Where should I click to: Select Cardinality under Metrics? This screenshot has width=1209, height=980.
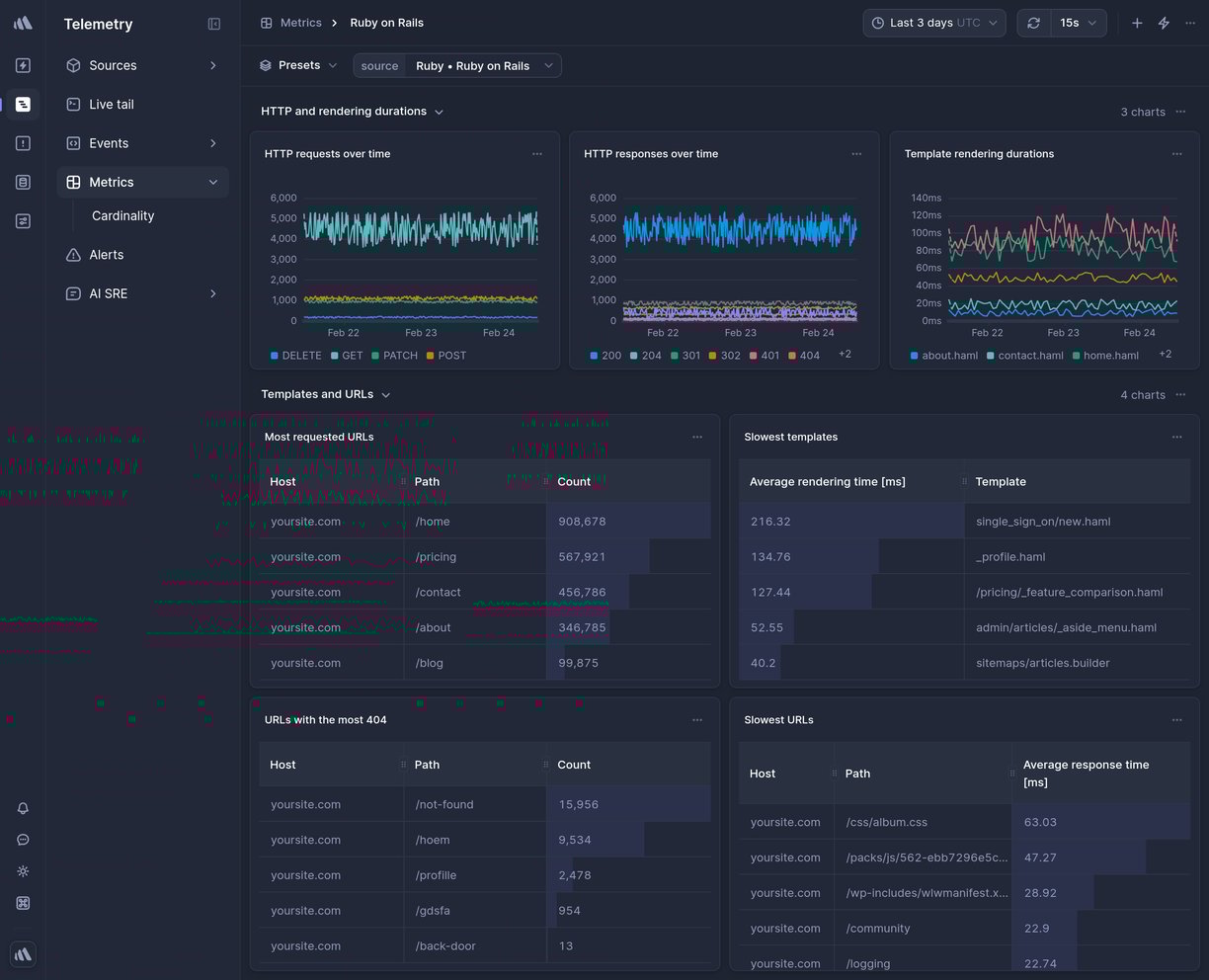coord(121,215)
